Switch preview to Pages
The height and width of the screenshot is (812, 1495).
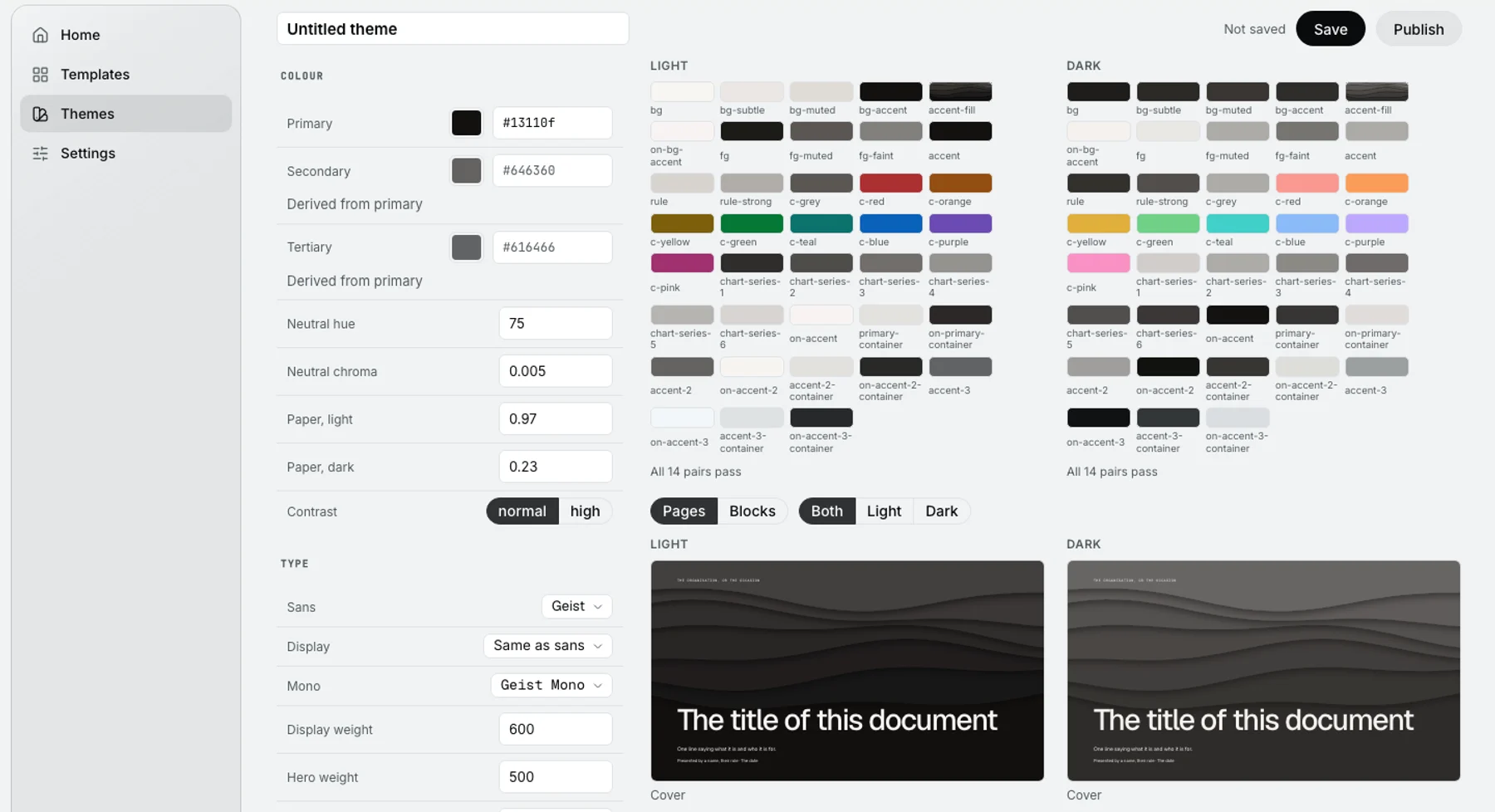click(684, 511)
